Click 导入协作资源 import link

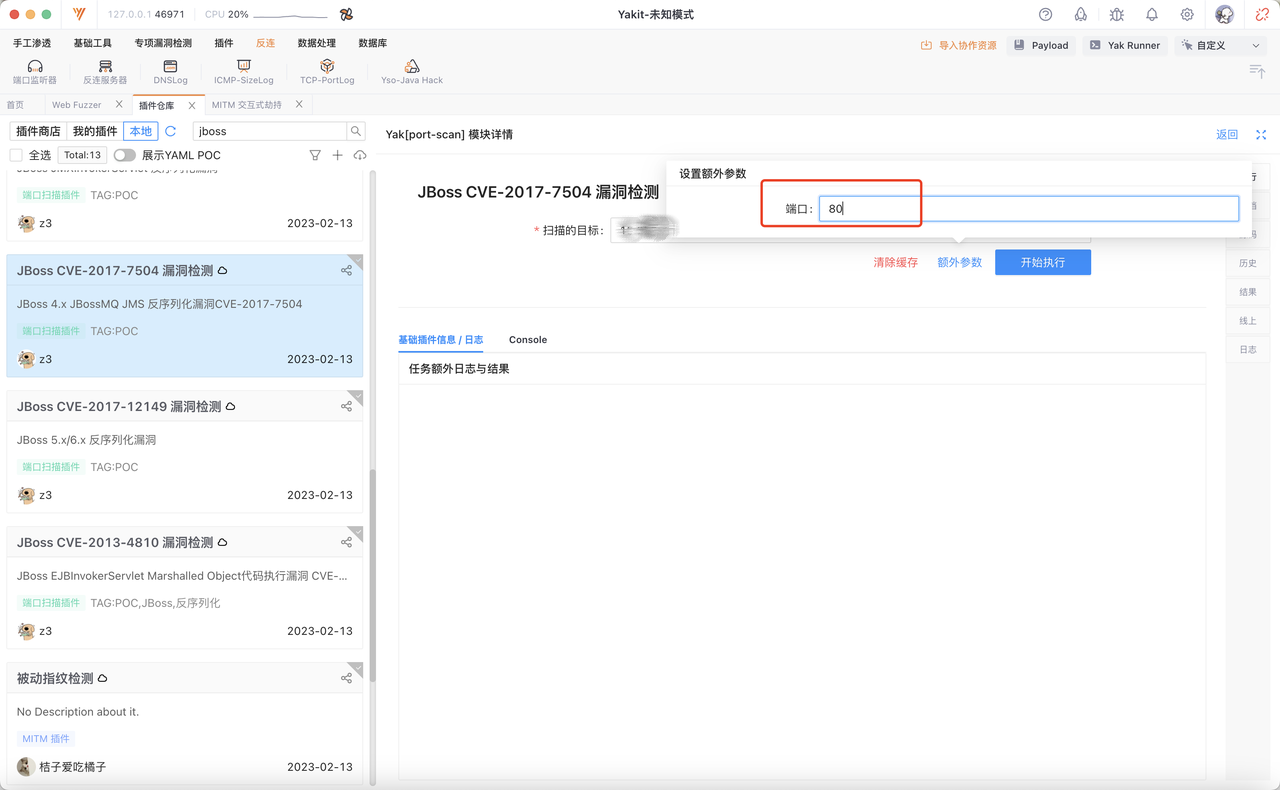click(x=958, y=45)
